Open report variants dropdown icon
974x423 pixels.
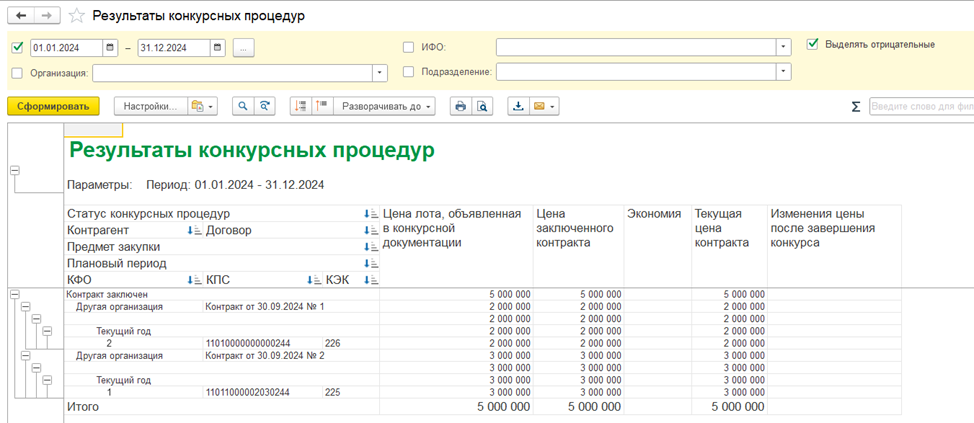pos(201,106)
